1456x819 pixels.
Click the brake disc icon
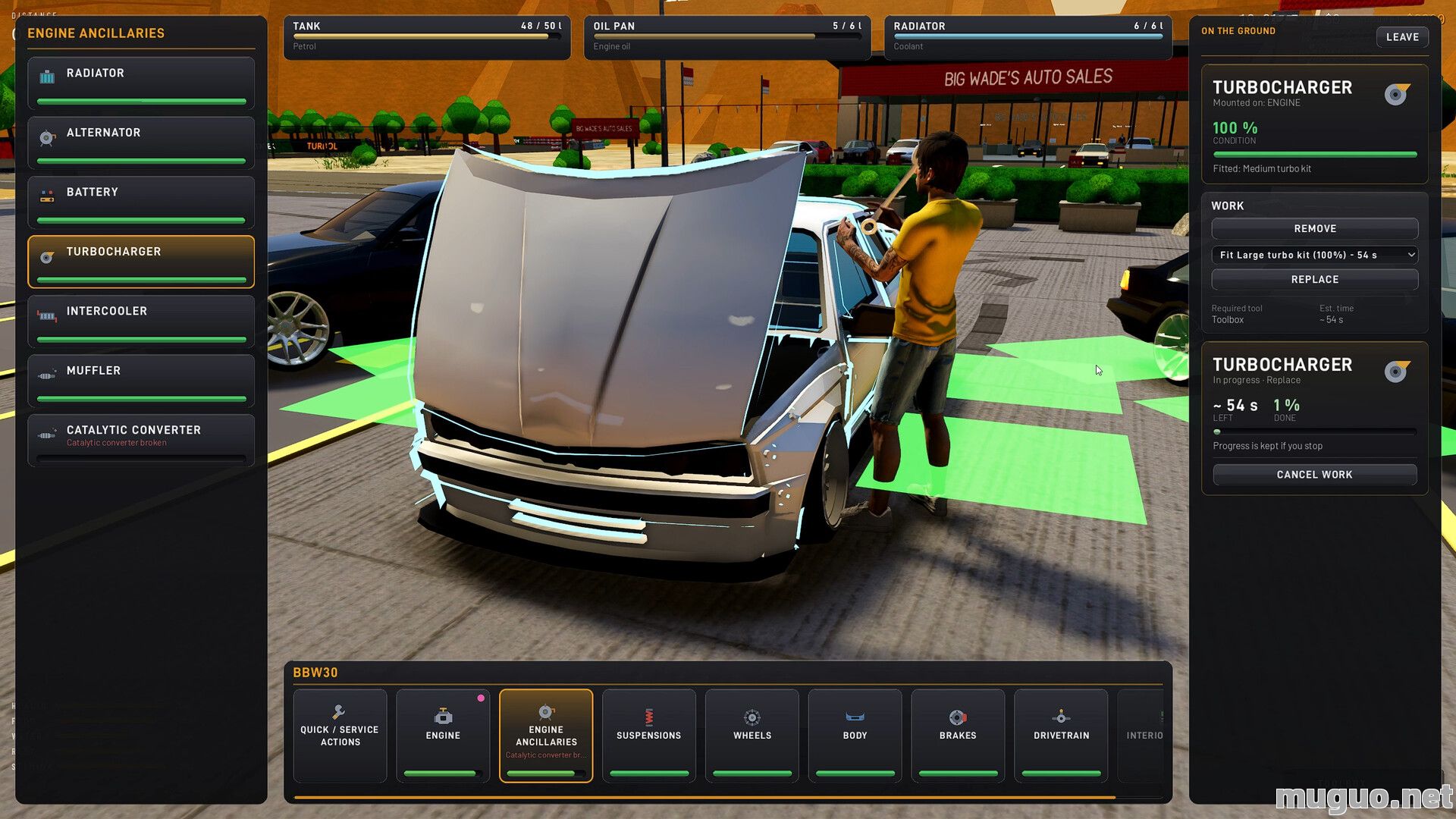point(958,717)
